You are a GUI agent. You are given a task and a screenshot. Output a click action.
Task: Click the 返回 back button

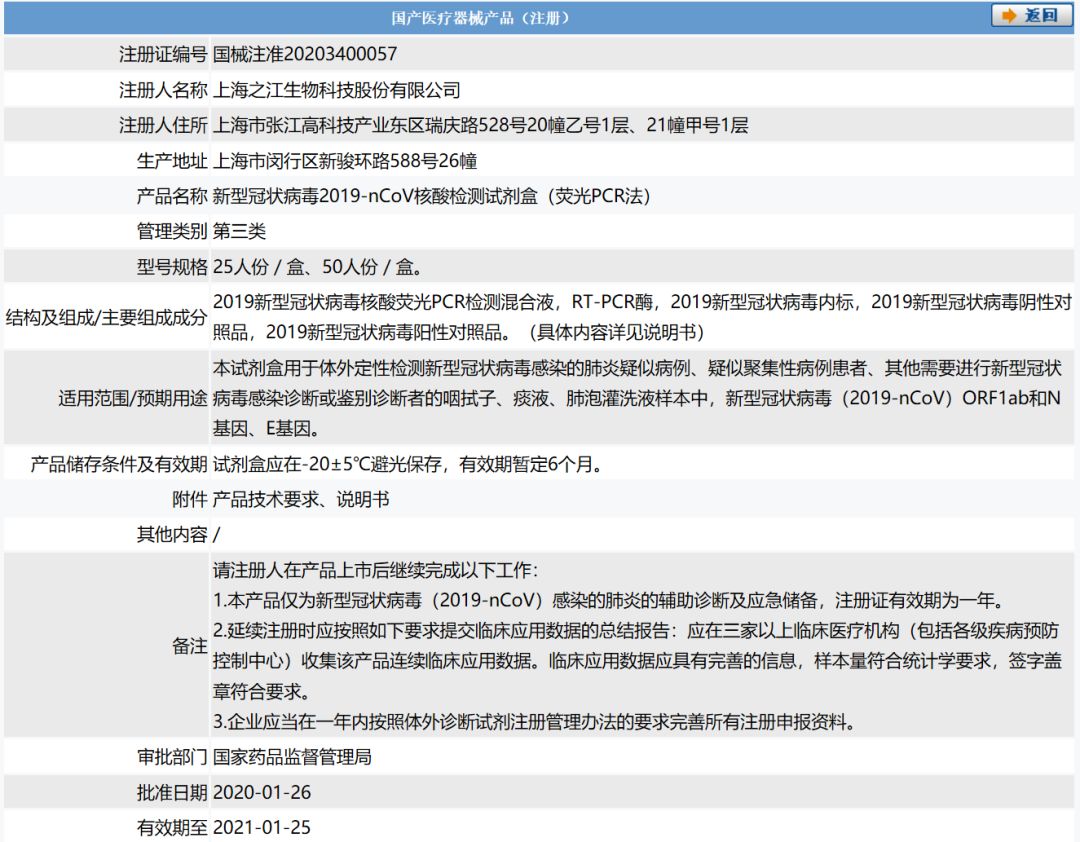pyautogui.click(x=1033, y=16)
